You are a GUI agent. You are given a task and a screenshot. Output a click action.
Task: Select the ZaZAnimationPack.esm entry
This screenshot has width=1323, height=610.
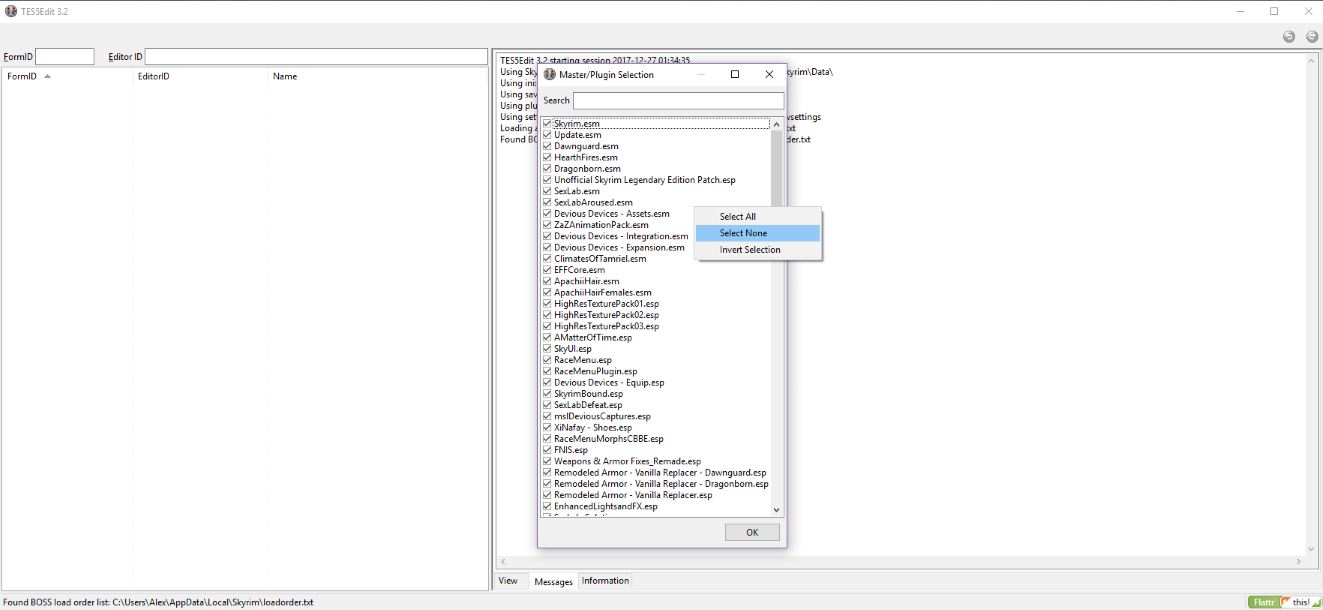tap(601, 225)
